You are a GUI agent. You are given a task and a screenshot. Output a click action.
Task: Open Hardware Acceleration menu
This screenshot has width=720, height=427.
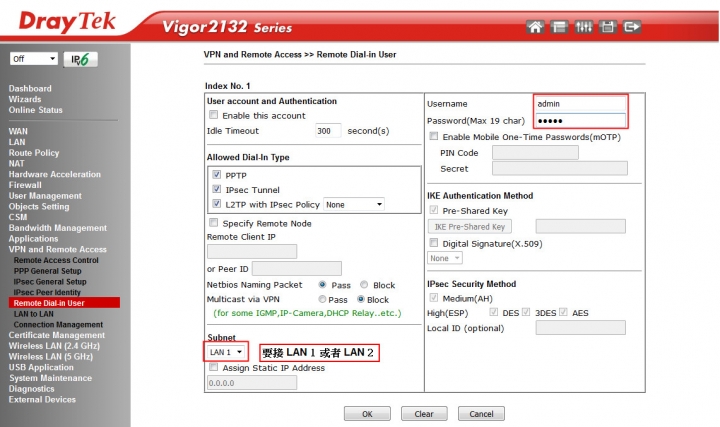(55, 174)
